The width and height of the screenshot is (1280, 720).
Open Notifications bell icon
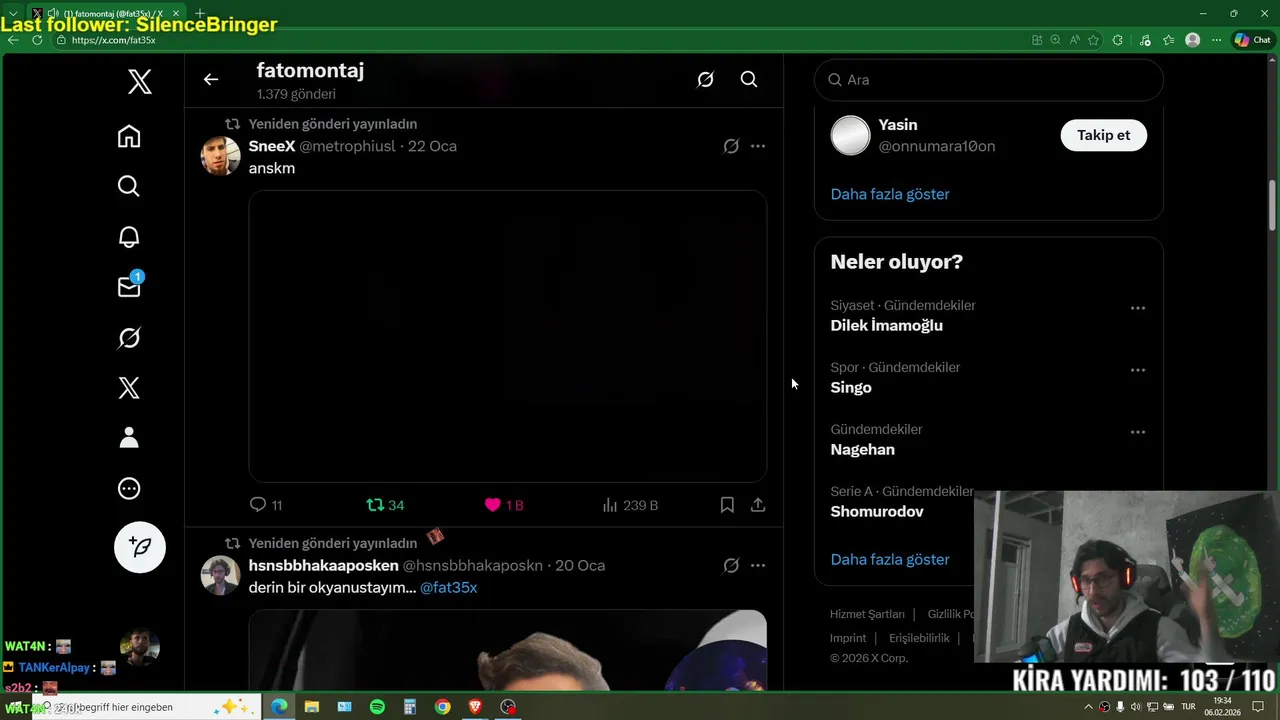point(129,237)
